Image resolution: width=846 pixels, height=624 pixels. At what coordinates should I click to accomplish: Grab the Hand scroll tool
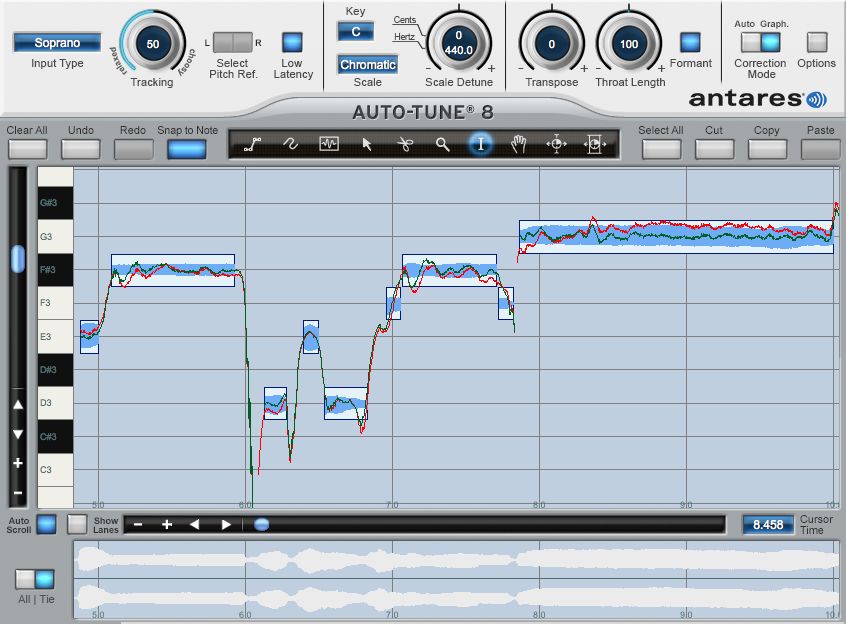tap(518, 145)
